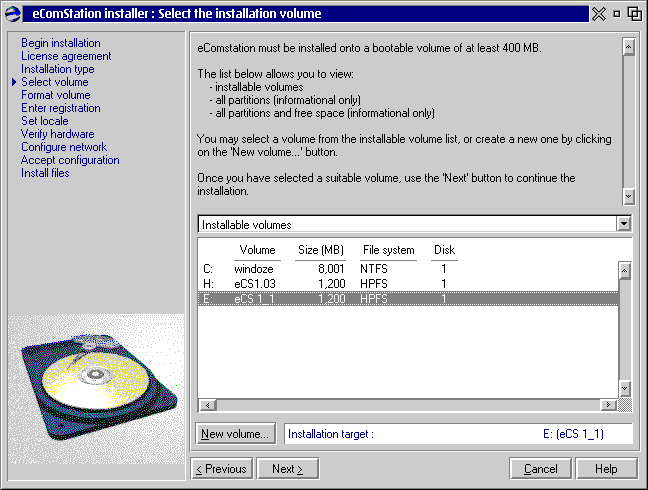This screenshot has height=490, width=648.
Task: Click Verify hardware step
Action: click(57, 134)
